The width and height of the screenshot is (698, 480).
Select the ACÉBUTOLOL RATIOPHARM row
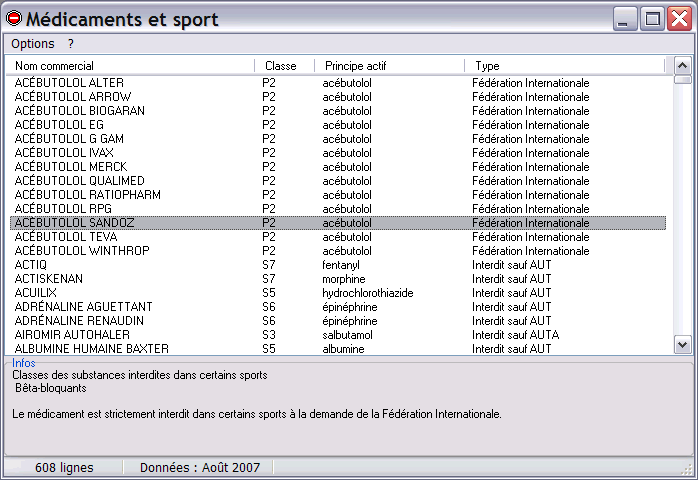(338, 195)
